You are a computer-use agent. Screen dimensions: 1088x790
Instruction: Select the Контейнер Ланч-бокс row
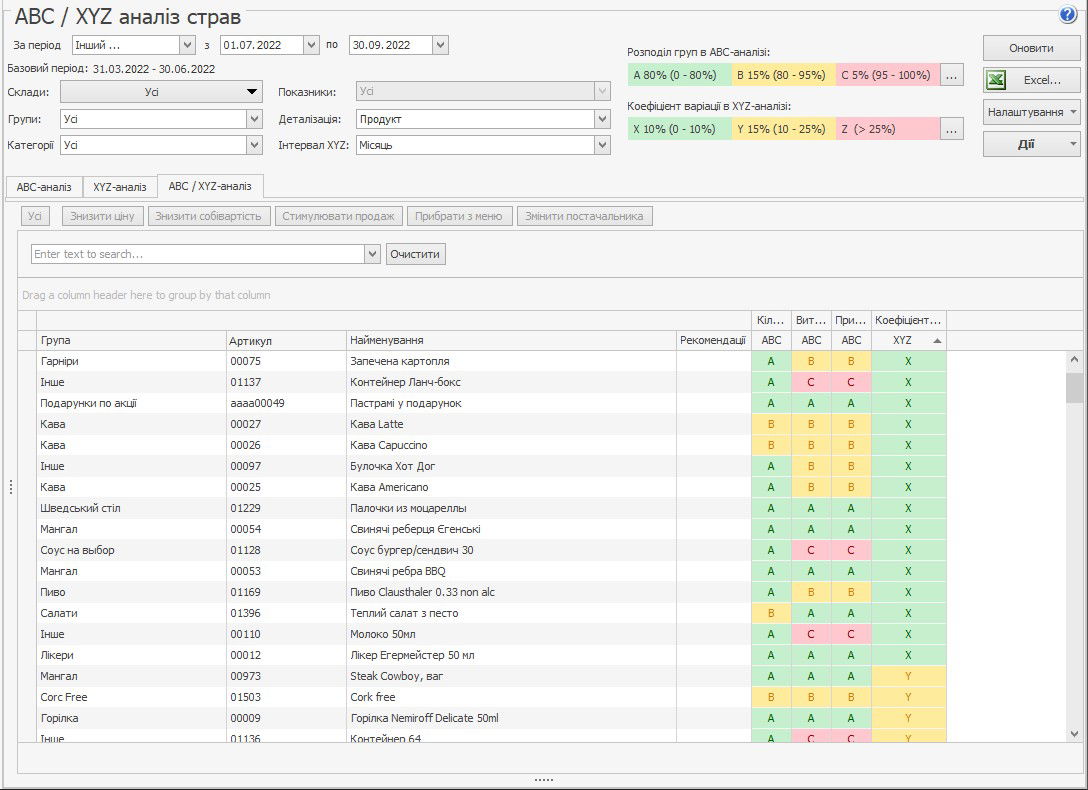[491, 382]
